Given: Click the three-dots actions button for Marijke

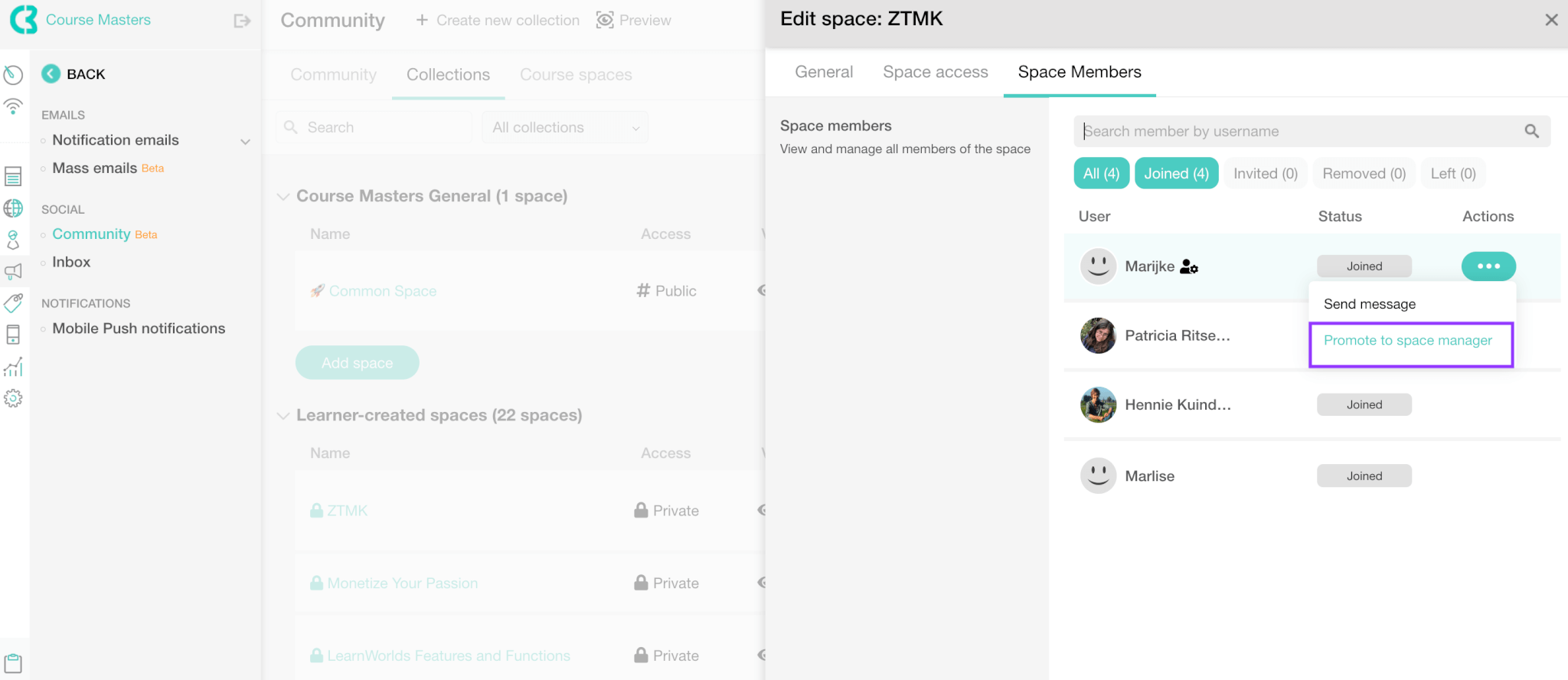Looking at the screenshot, I should [1488, 266].
